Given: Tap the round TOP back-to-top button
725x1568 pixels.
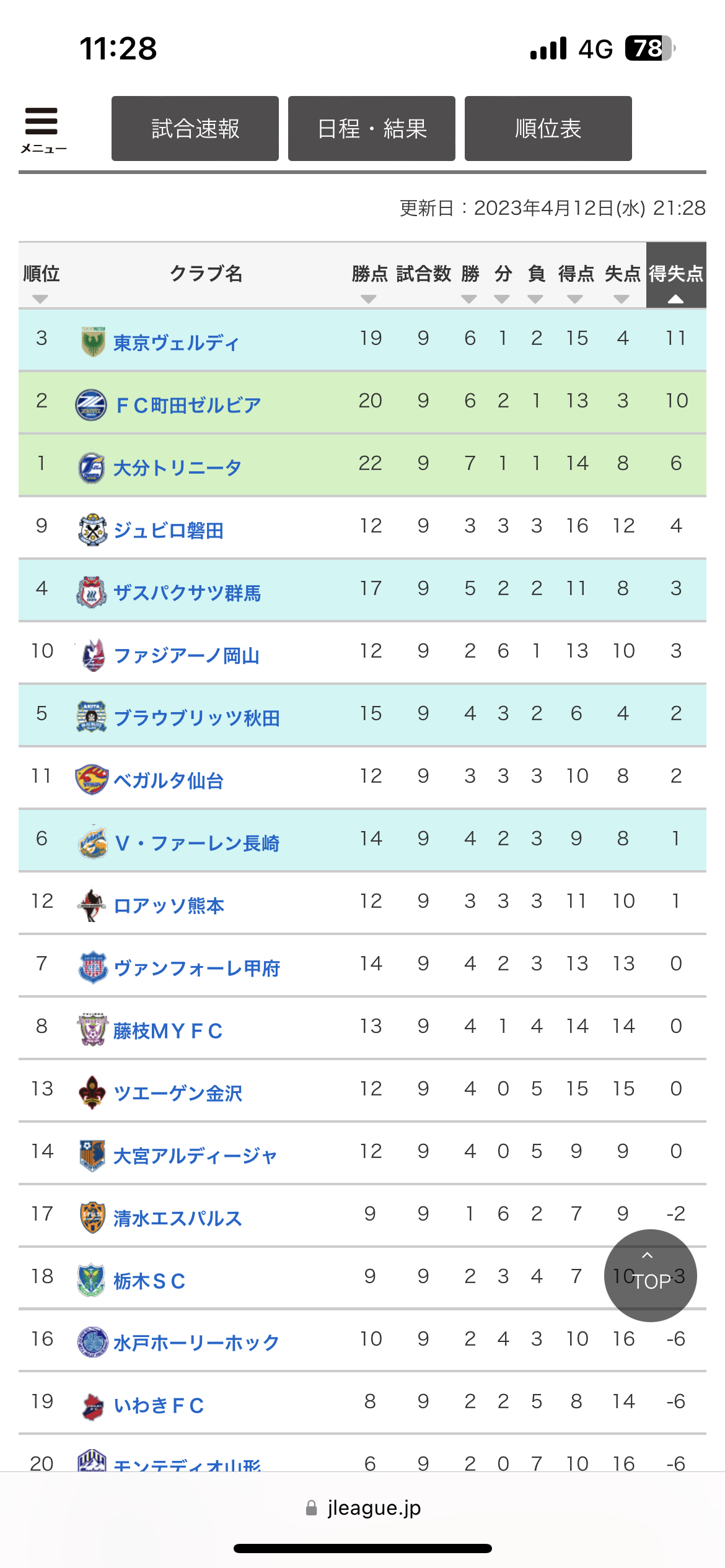Looking at the screenshot, I should 651,1276.
